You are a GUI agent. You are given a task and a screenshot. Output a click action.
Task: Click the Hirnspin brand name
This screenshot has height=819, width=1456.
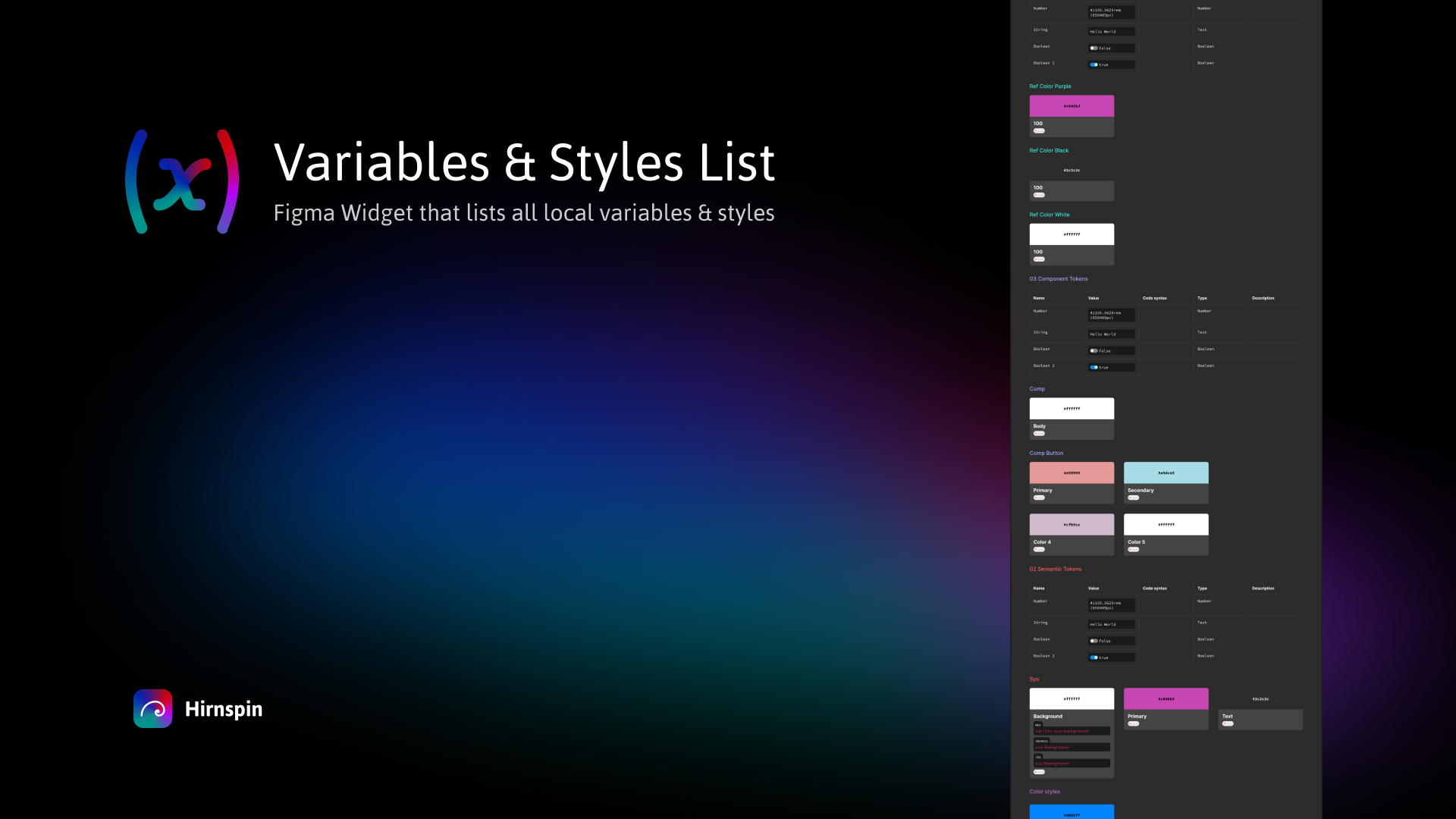(224, 709)
